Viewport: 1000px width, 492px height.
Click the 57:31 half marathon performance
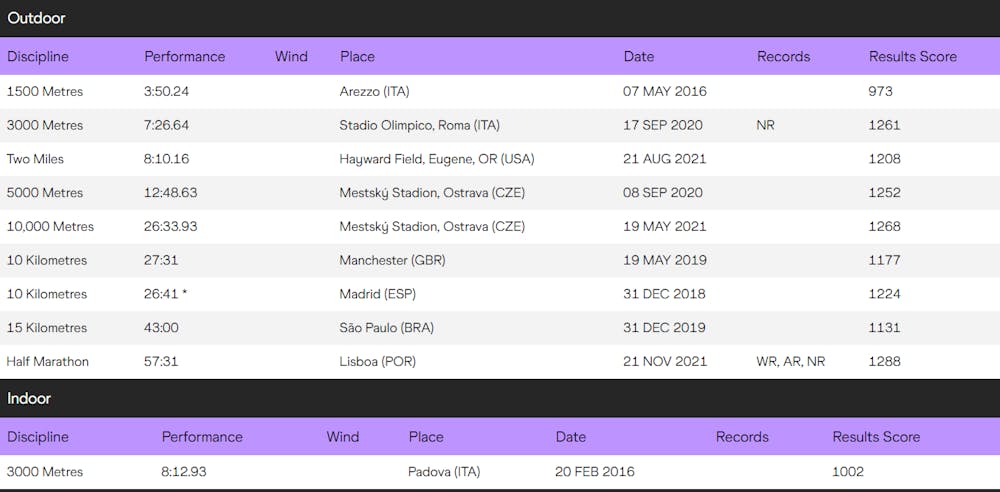[160, 362]
